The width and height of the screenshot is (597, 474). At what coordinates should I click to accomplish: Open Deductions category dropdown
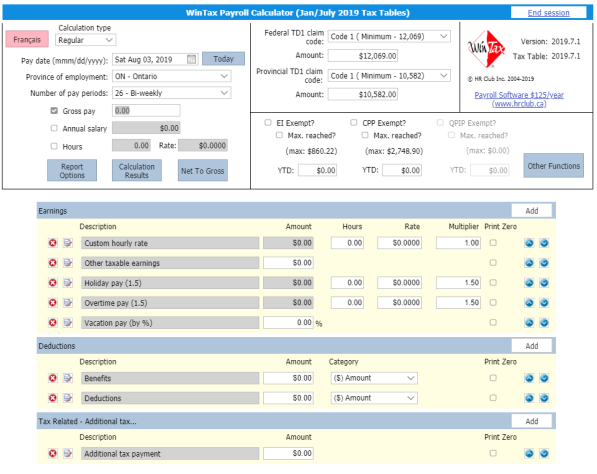[x=374, y=398]
